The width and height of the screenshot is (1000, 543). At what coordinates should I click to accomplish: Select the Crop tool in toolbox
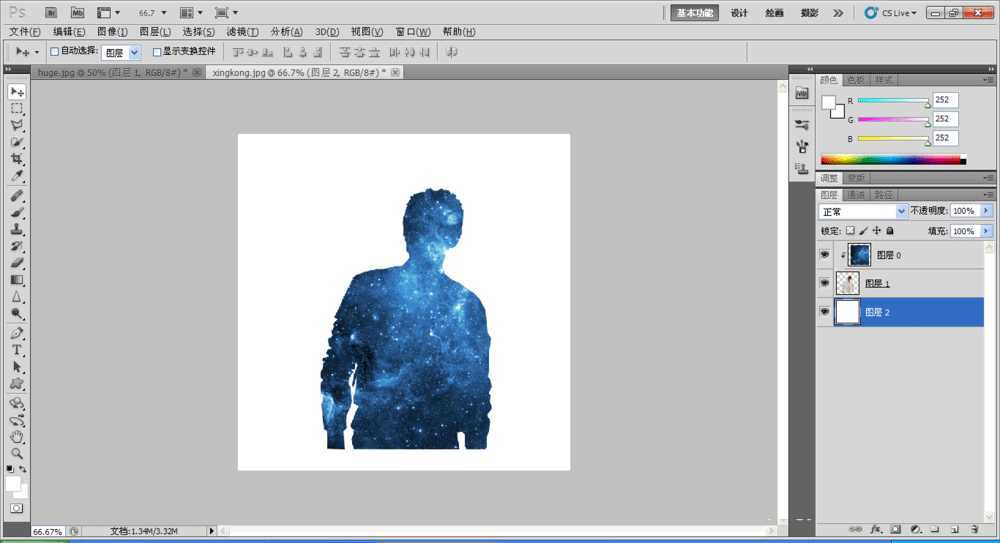point(17,159)
